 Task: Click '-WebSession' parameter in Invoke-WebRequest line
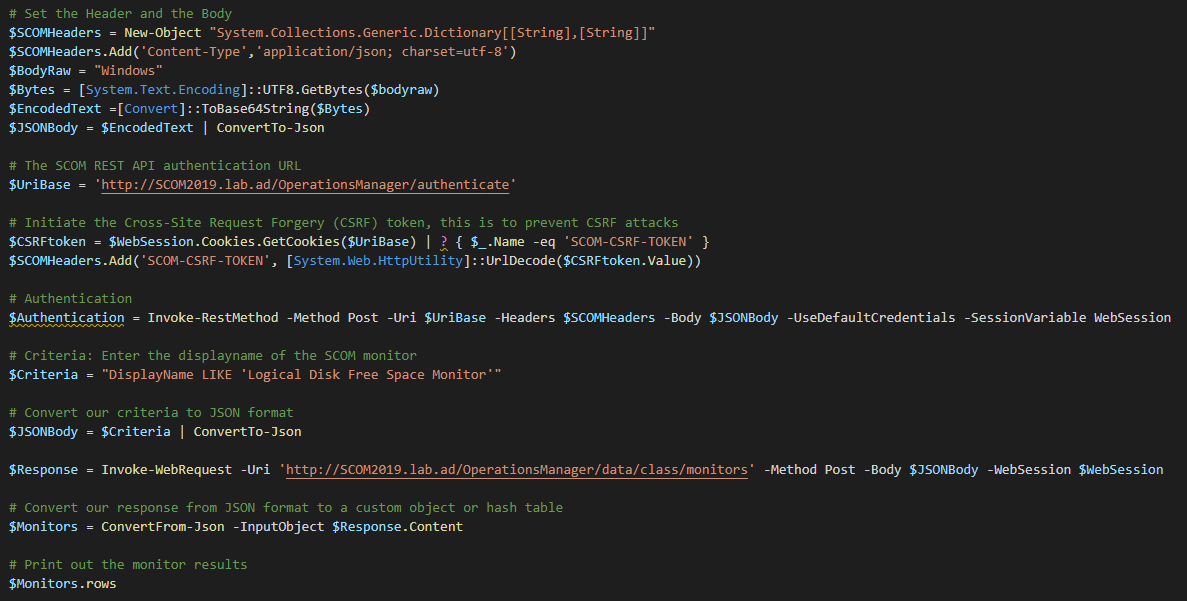(1029, 469)
